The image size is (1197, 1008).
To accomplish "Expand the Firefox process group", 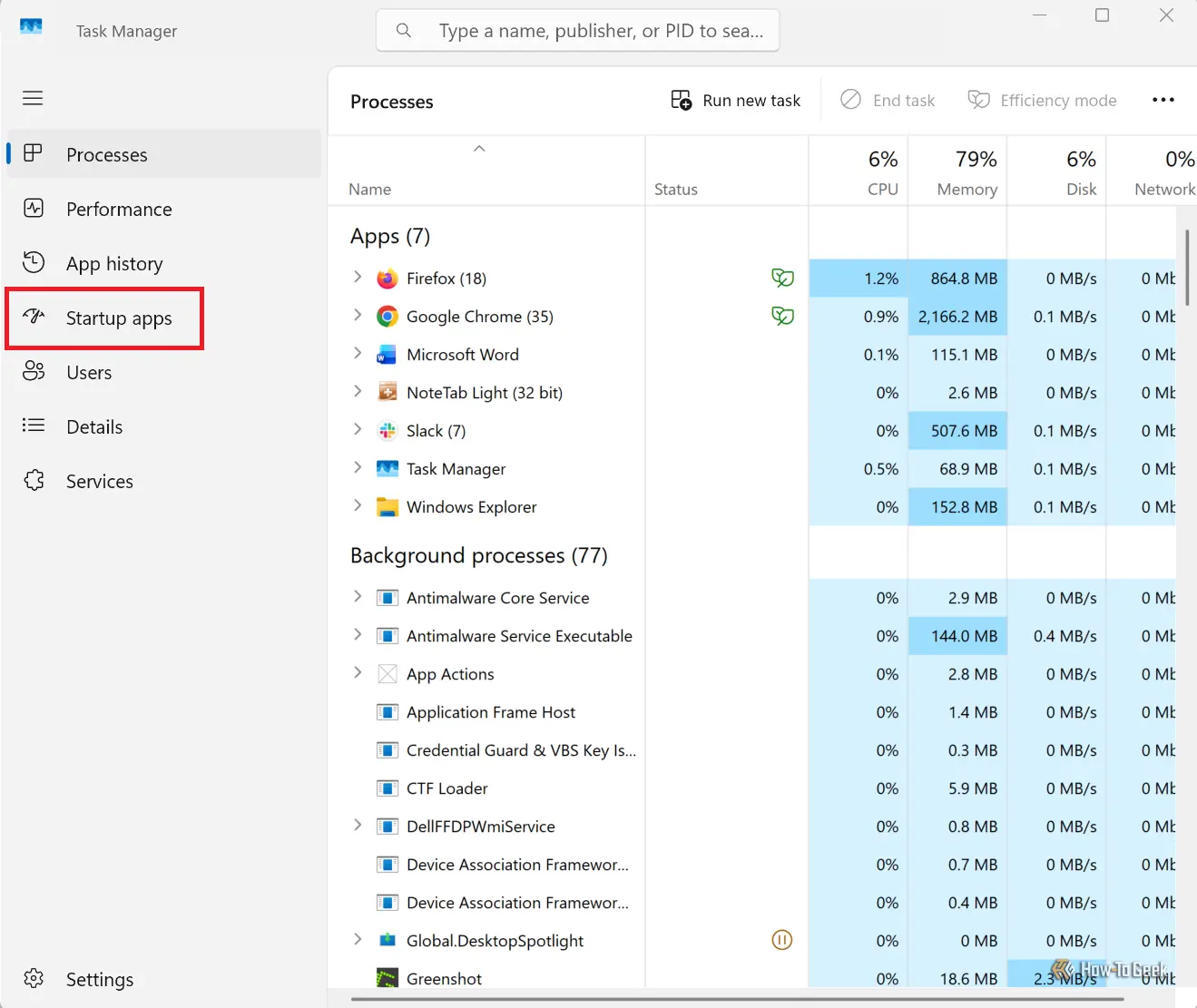I will click(358, 277).
